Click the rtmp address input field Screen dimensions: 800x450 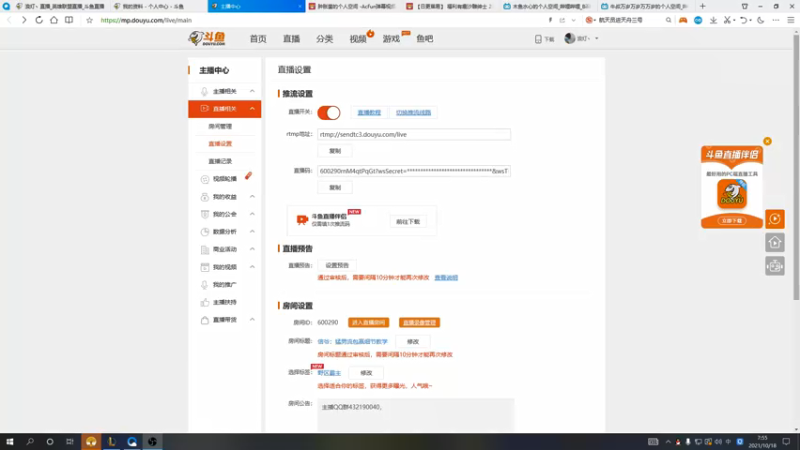point(414,134)
